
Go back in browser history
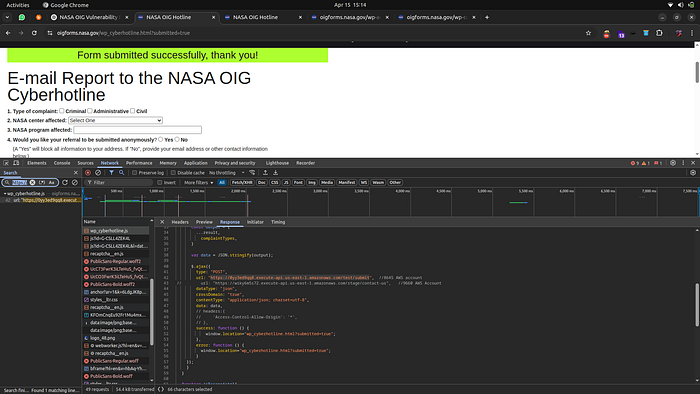pos(8,33)
